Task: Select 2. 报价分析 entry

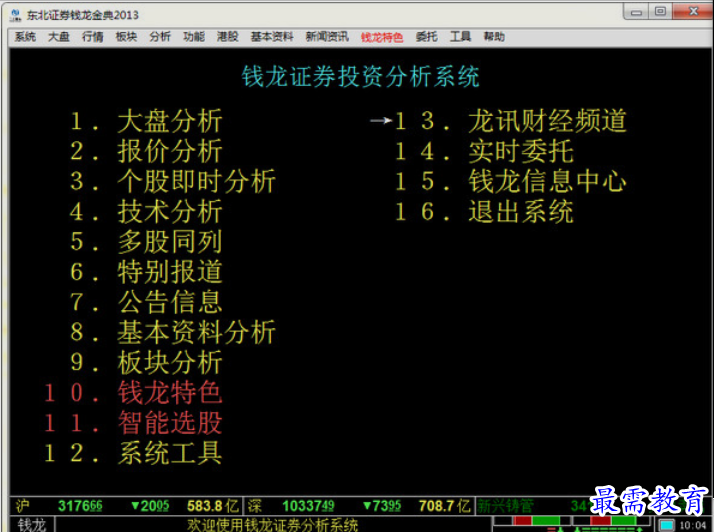Action: coord(146,151)
